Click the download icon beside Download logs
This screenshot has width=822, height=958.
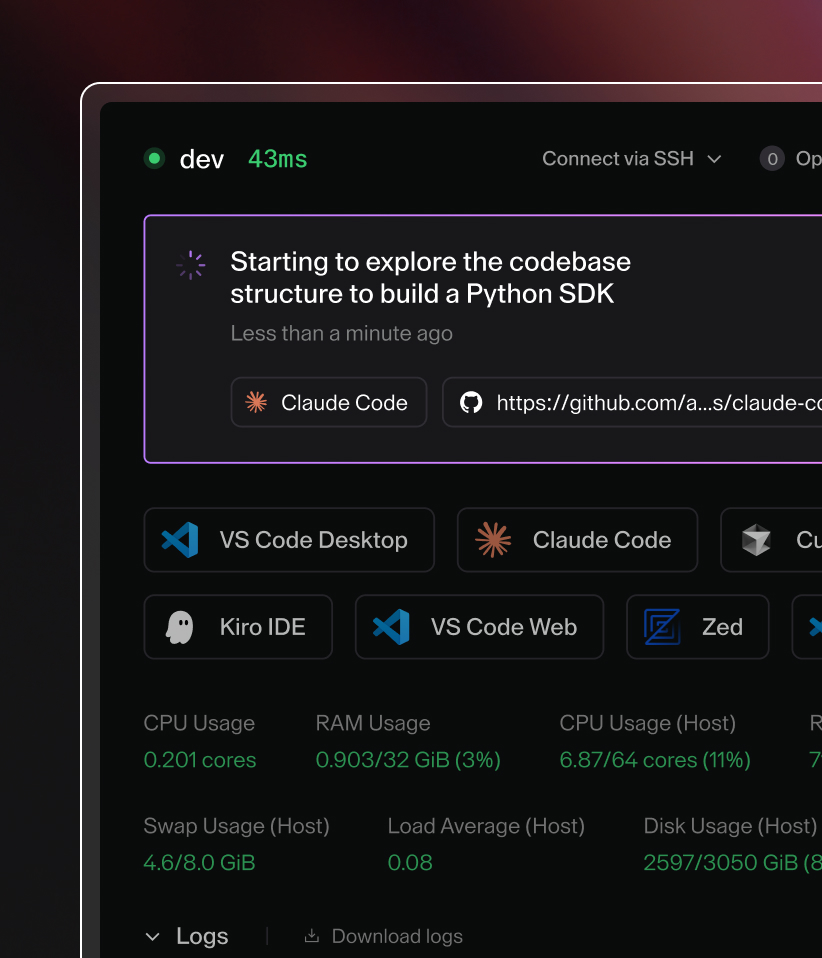click(311, 936)
